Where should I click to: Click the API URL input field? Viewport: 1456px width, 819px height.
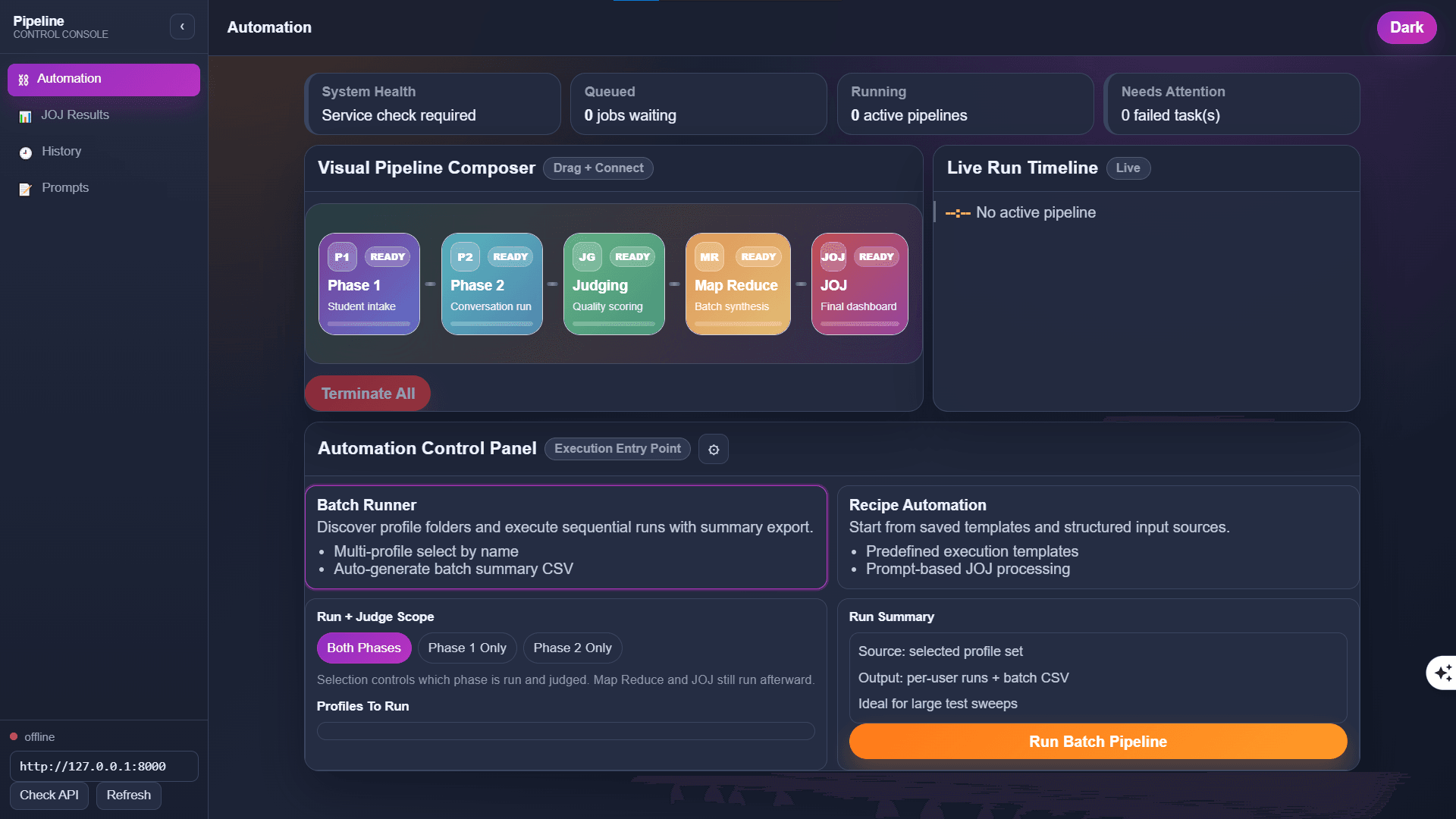[104, 767]
